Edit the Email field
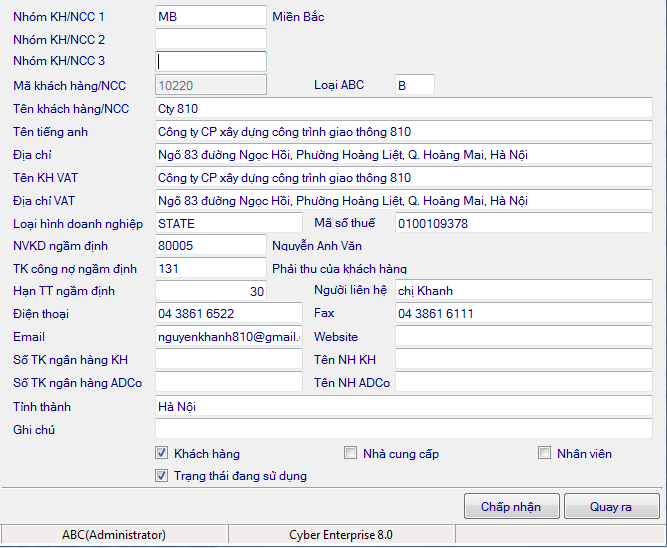The width and height of the screenshot is (667, 548). (x=228, y=336)
